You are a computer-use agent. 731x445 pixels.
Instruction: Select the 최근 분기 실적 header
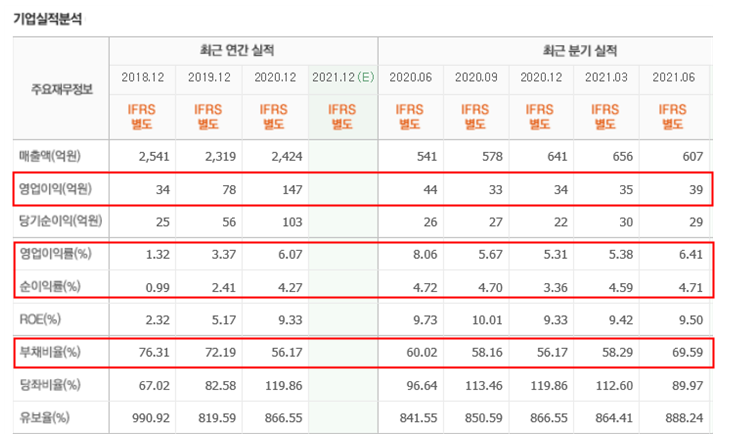tap(579, 50)
